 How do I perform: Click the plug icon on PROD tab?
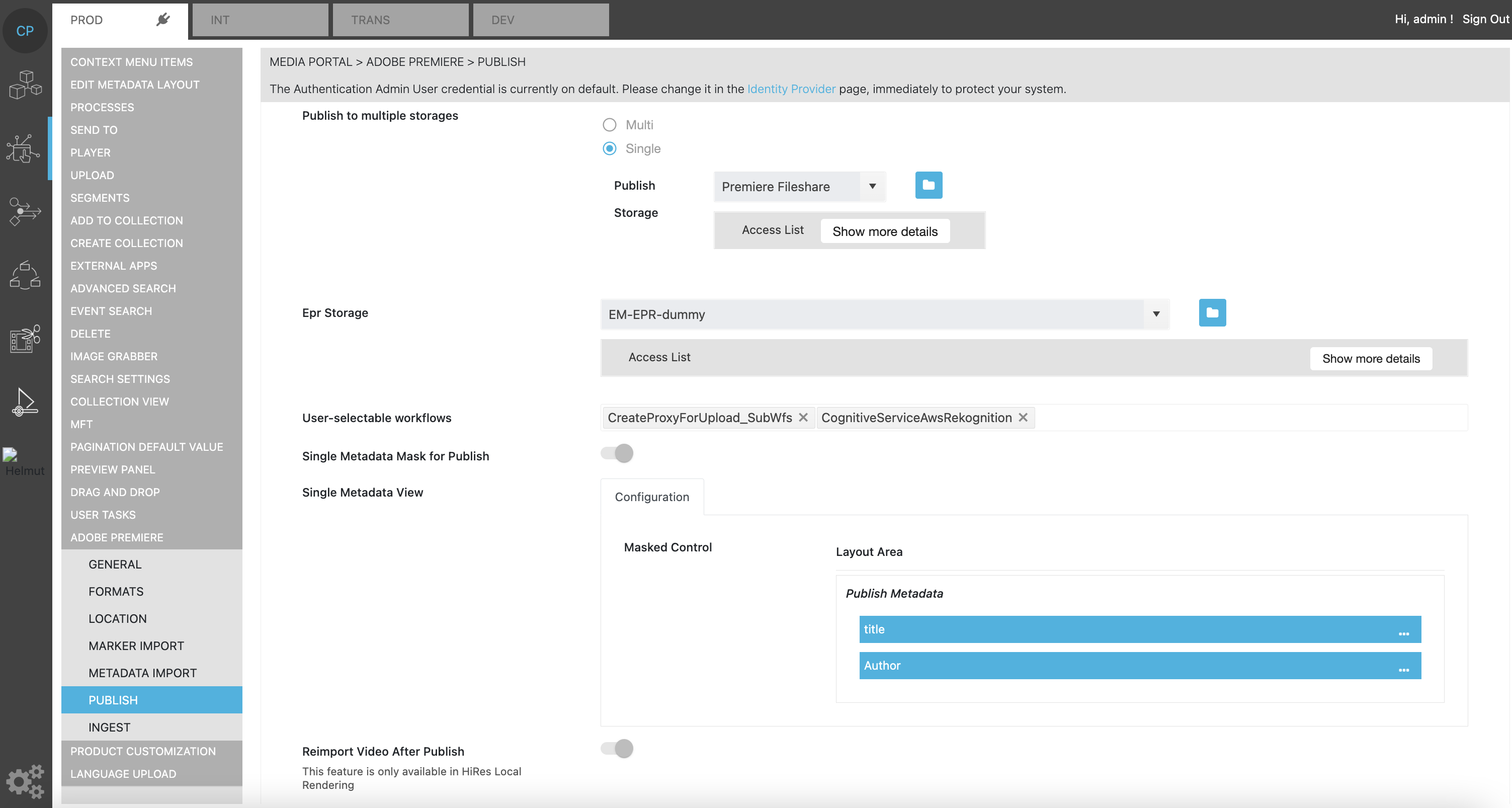click(x=163, y=20)
